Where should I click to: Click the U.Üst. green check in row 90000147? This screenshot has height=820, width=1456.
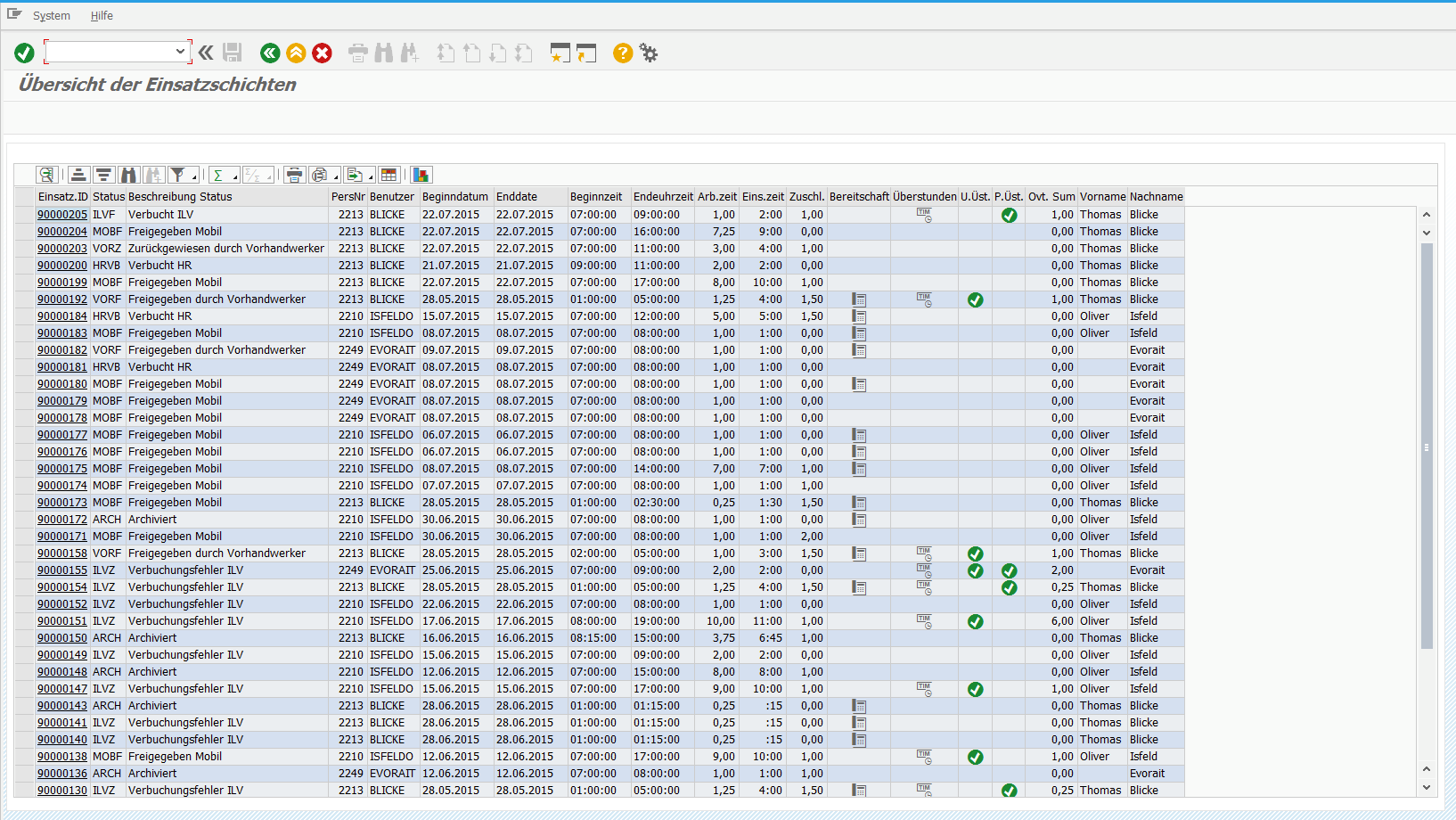click(x=975, y=689)
